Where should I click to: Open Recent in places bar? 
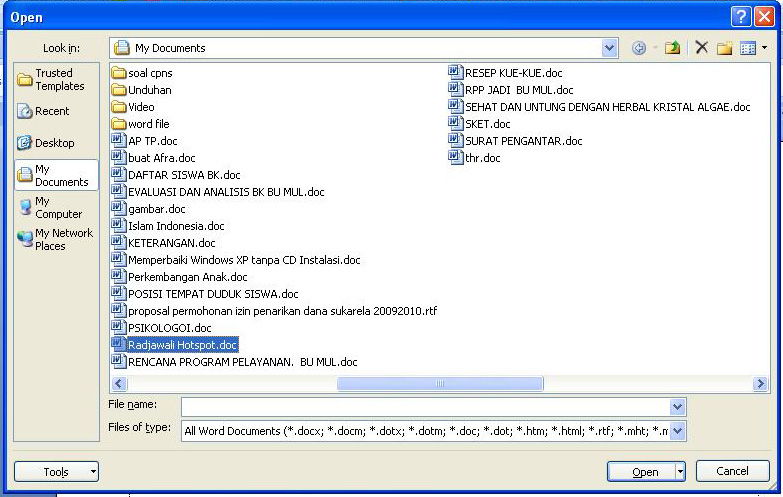[x=56, y=111]
